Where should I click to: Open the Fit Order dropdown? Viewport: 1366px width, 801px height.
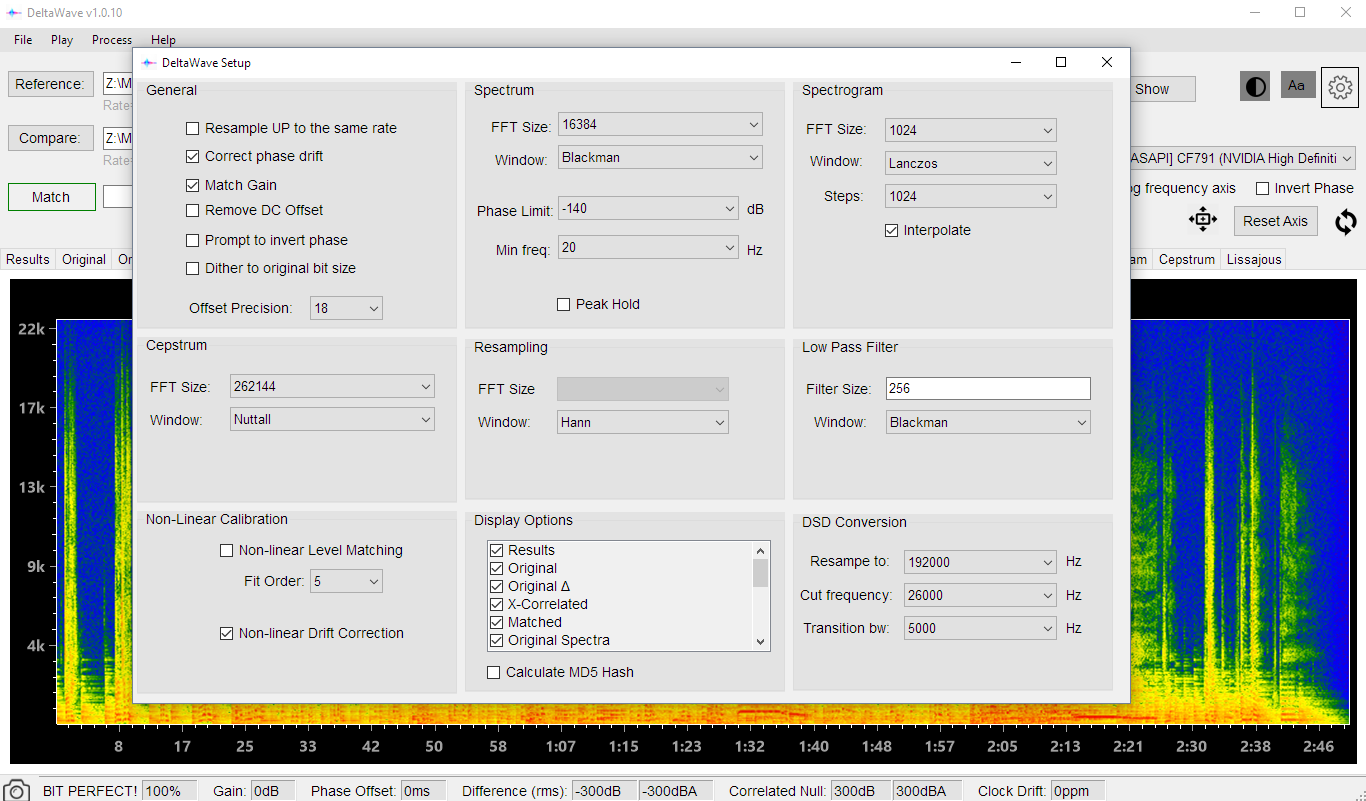pyautogui.click(x=346, y=581)
